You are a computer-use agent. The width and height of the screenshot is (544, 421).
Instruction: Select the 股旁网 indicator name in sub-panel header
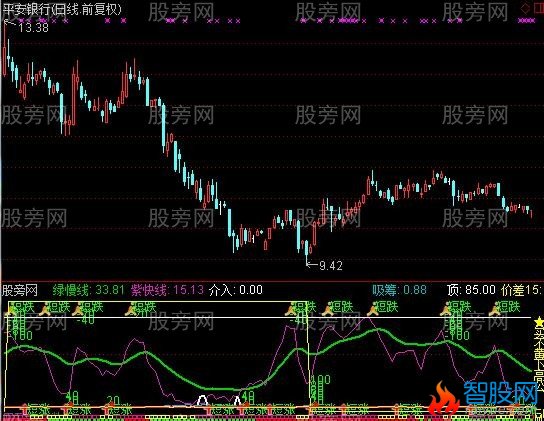[20, 290]
